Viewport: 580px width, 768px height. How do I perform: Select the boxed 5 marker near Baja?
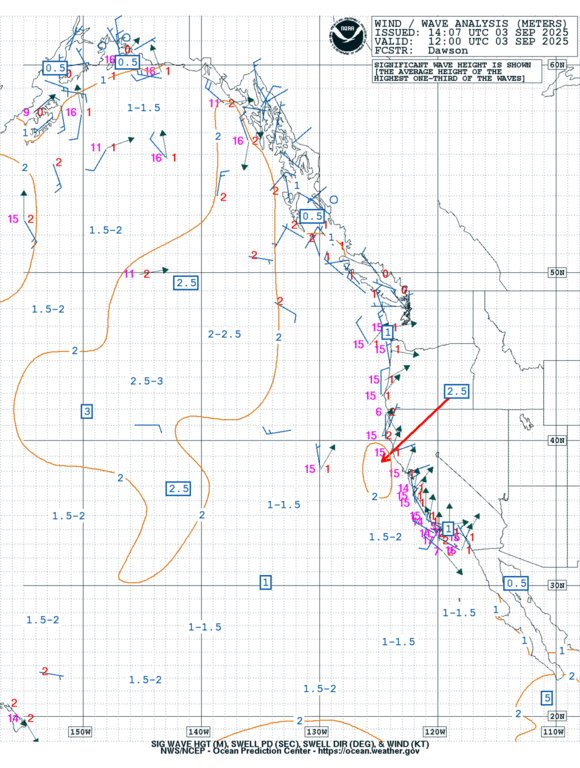click(547, 697)
